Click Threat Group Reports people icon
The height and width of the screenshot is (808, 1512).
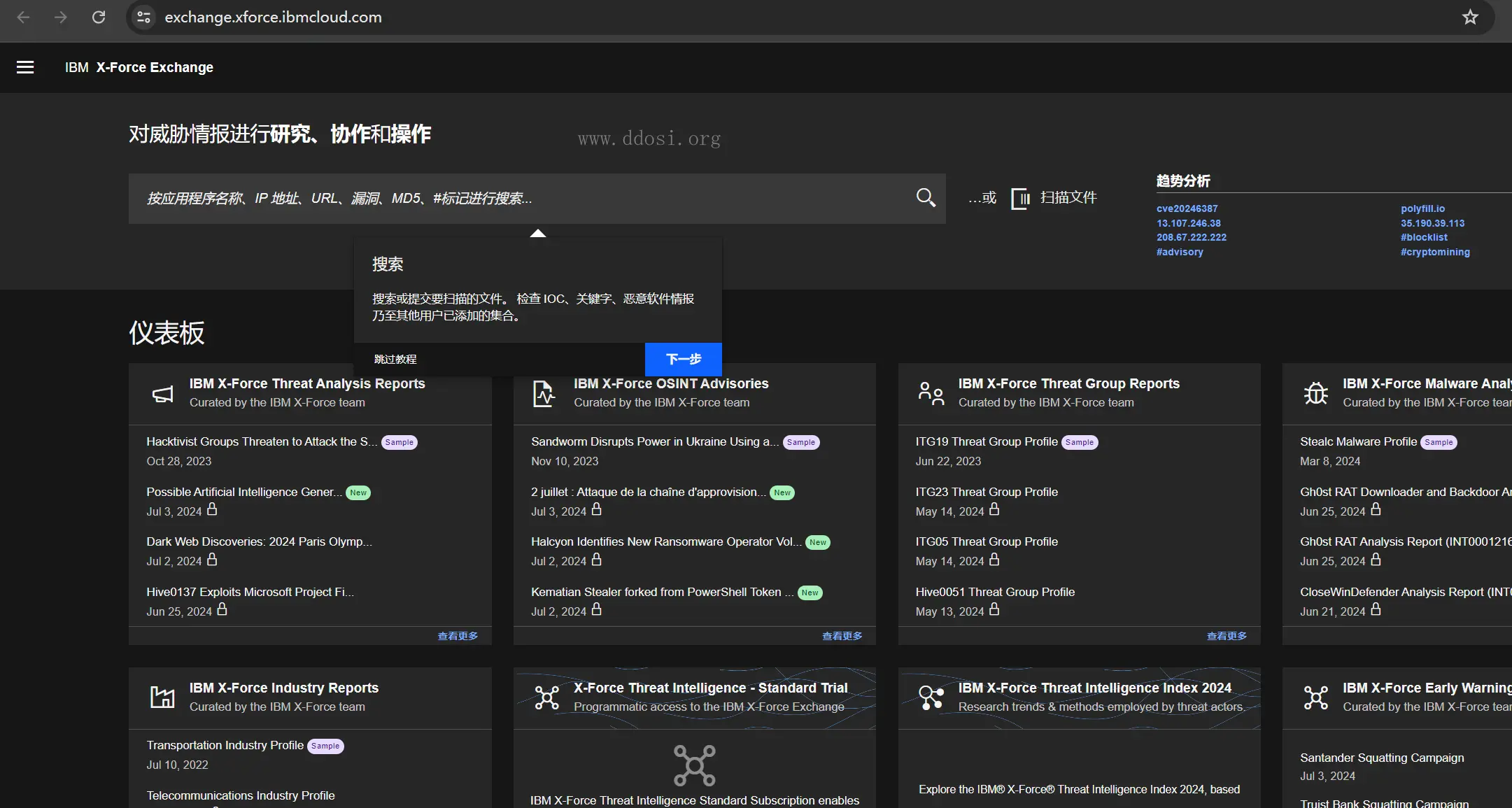931,394
